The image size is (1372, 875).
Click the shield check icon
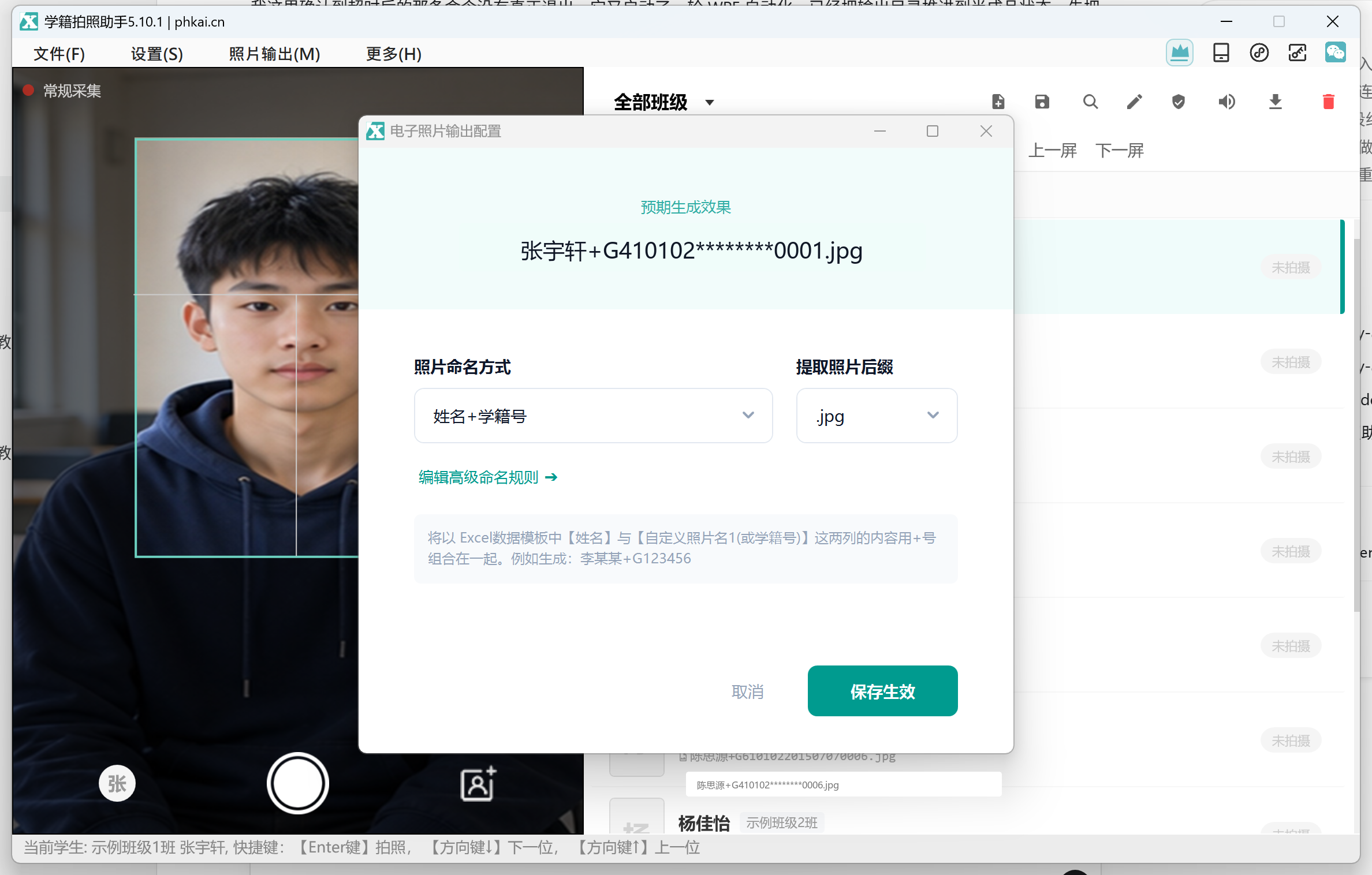(1179, 102)
